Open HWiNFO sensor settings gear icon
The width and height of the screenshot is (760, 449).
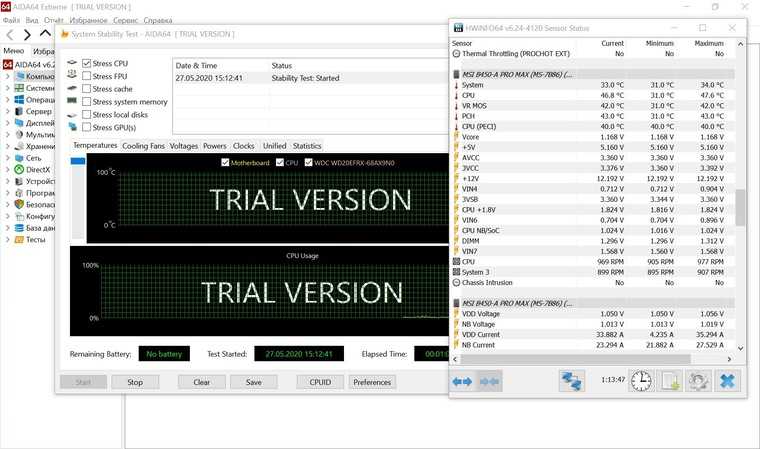pos(698,381)
